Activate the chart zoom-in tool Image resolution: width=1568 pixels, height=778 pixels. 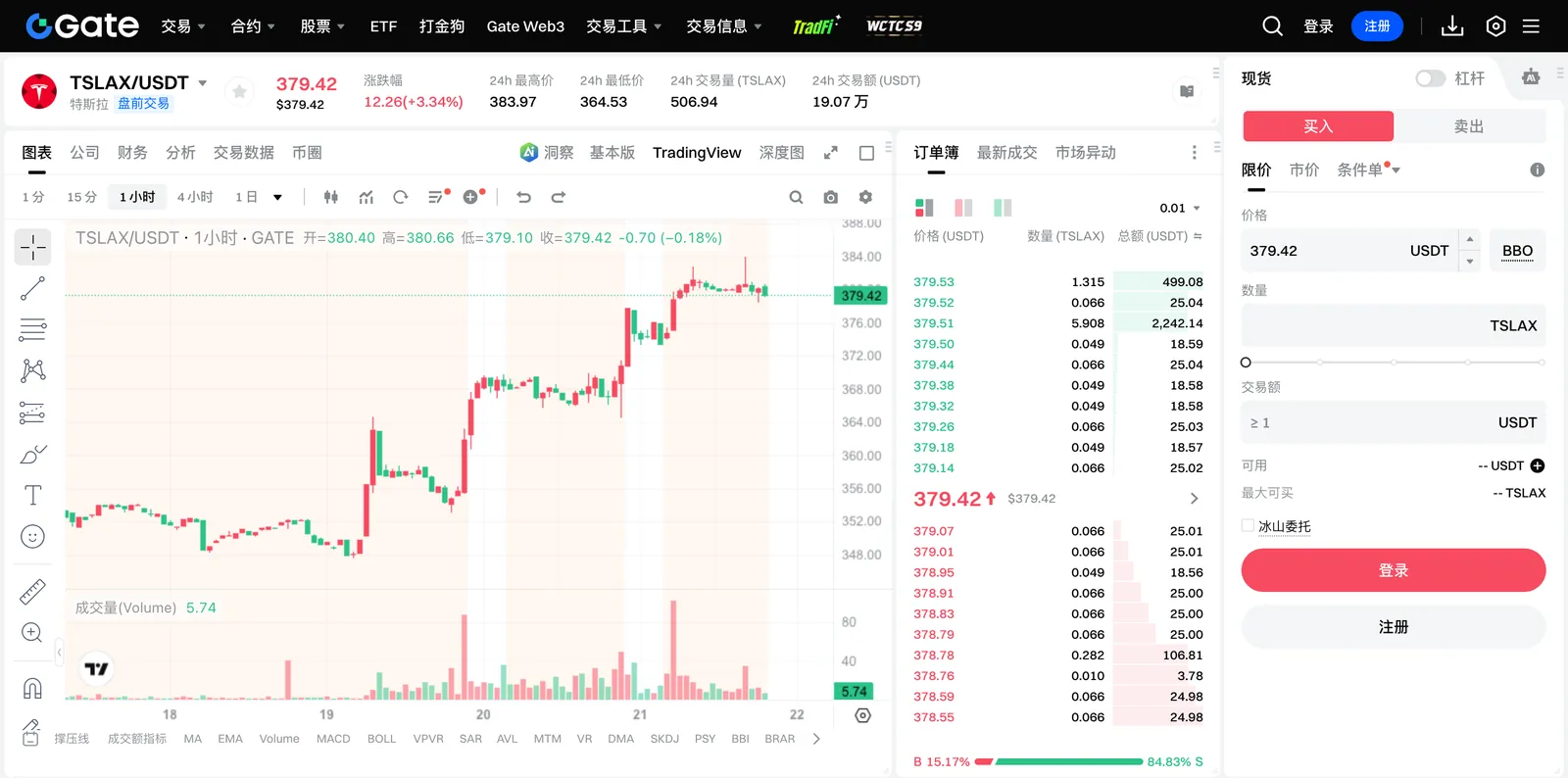32,632
